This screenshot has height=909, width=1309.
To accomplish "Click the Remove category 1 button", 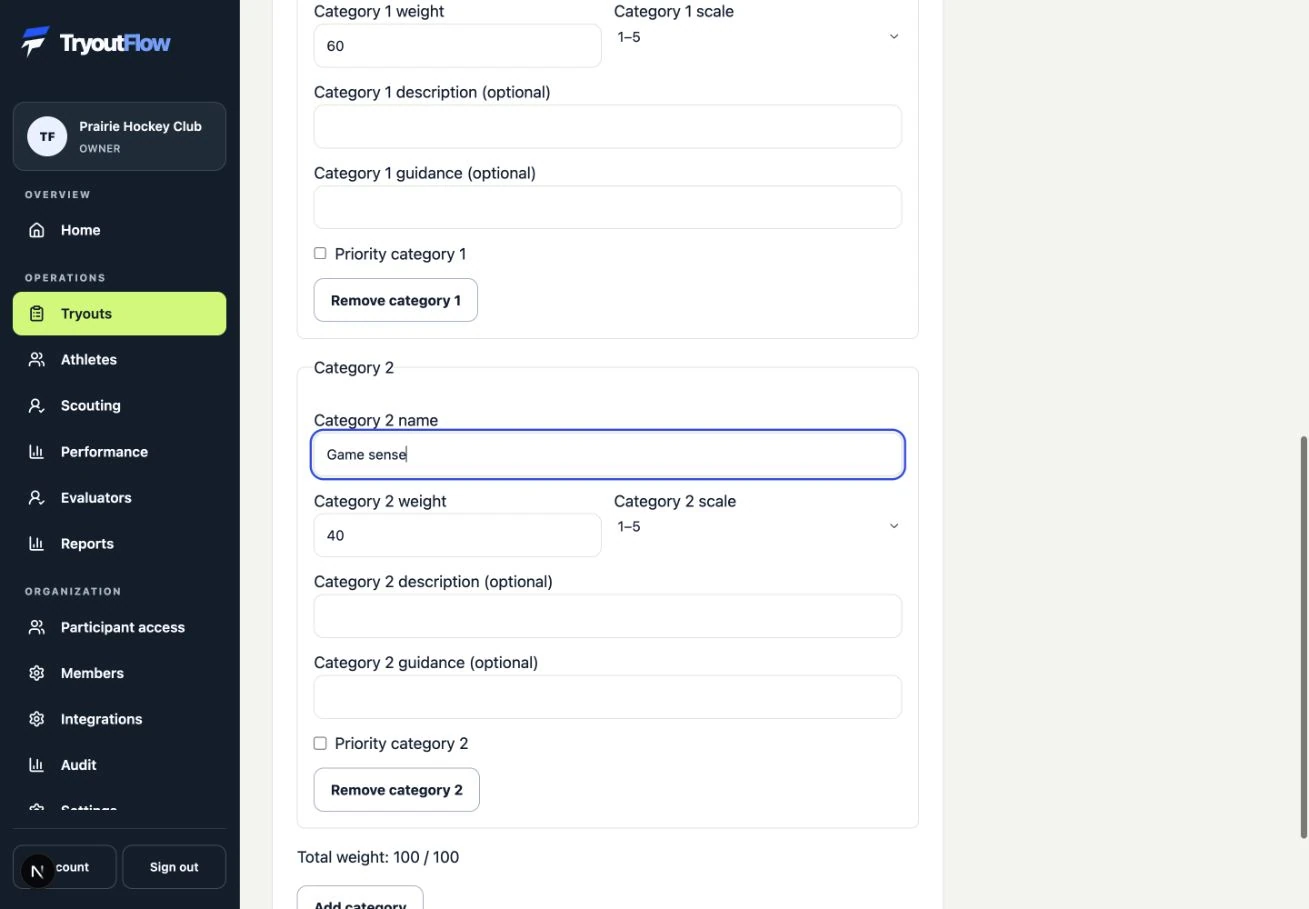I will 396,301.
